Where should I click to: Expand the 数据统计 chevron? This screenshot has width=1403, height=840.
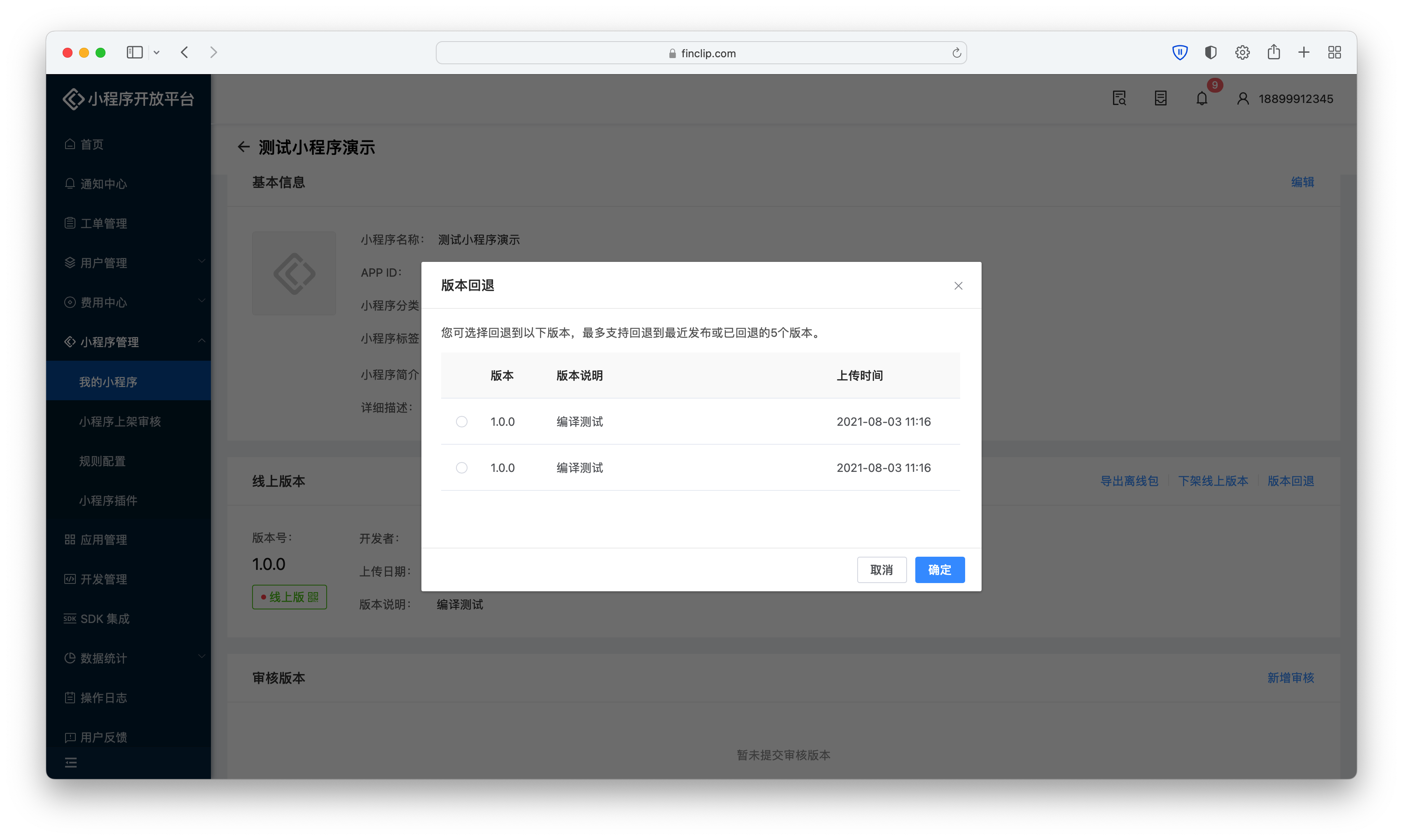click(201, 657)
